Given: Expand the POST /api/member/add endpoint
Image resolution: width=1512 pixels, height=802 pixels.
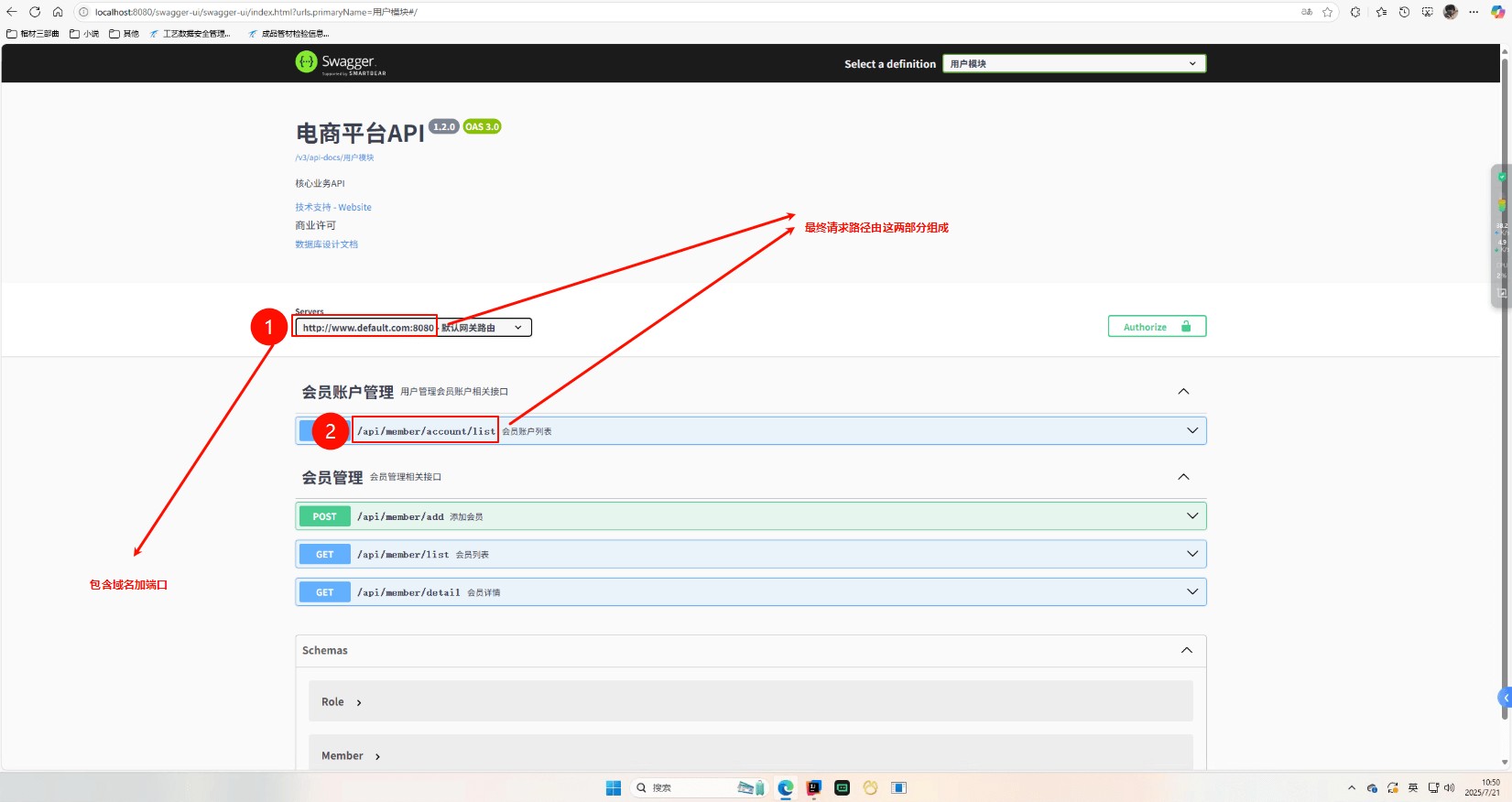Looking at the screenshot, I should (x=750, y=516).
